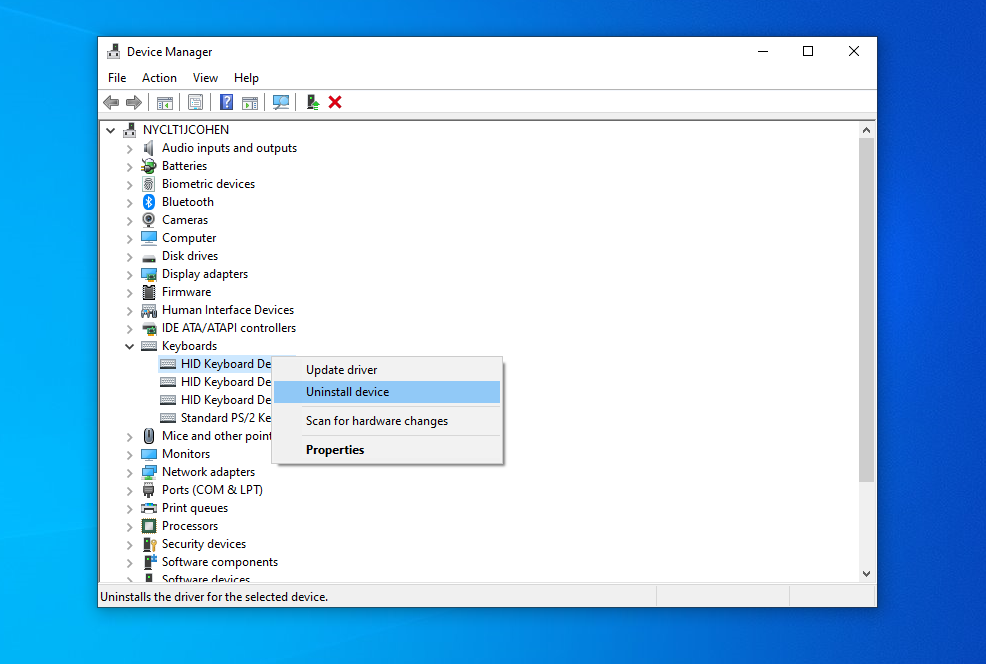The image size is (986, 664).
Task: Select Update driver in the context menu
Action: pos(341,369)
